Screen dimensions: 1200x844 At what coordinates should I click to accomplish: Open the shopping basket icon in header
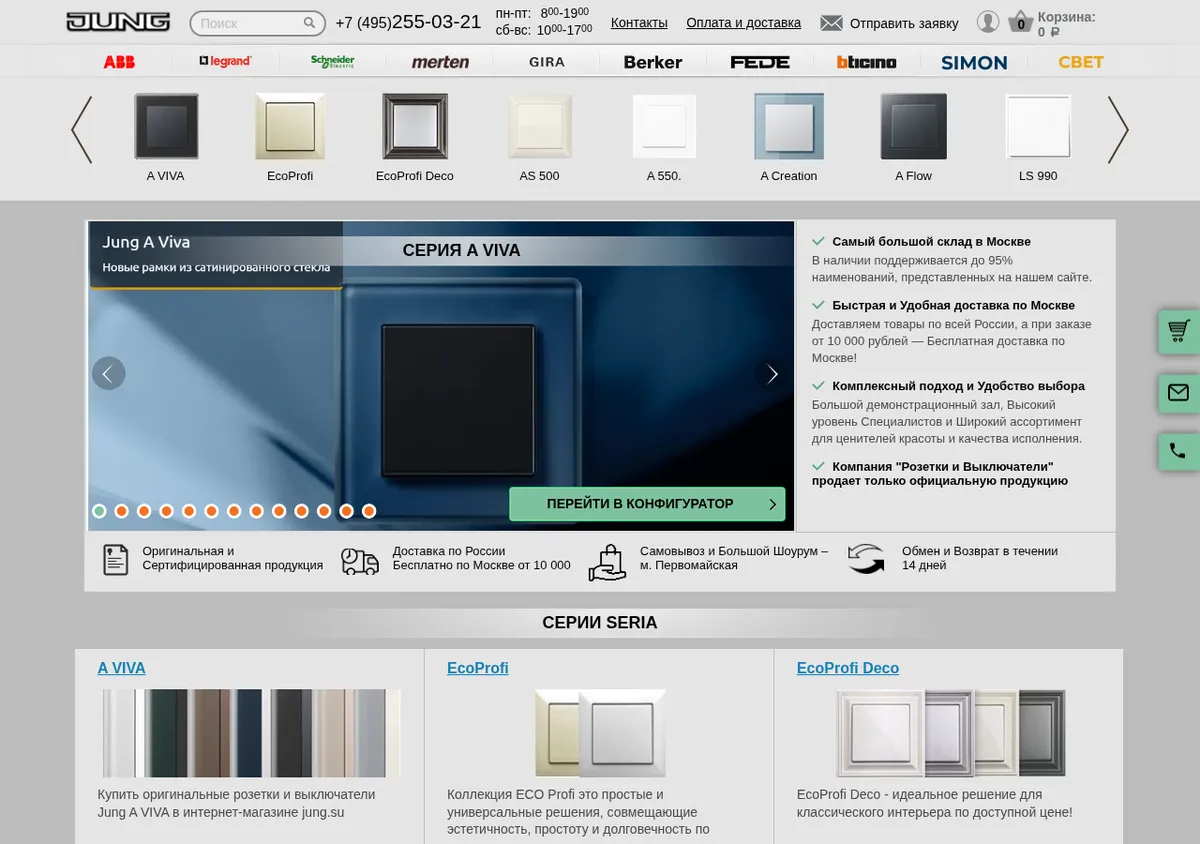pos(1020,22)
